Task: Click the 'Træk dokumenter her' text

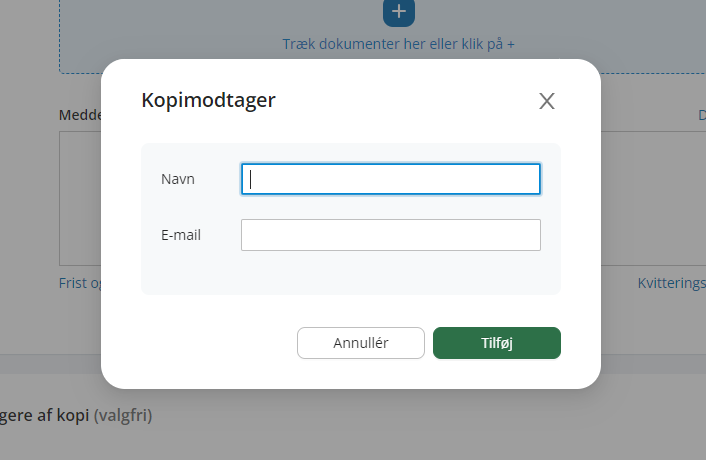Action: [398, 44]
